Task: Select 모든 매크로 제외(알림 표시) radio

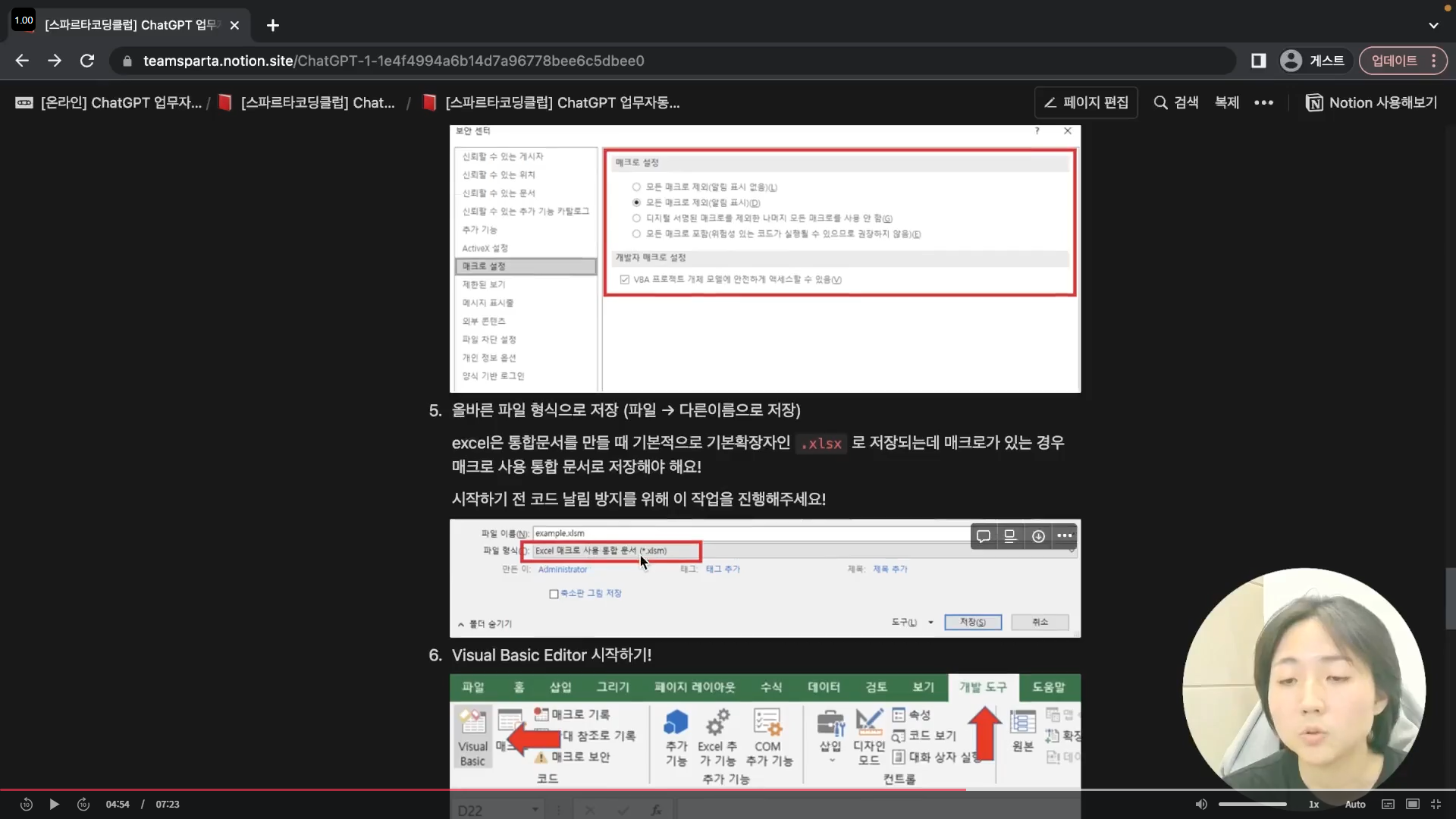Action: (x=636, y=202)
